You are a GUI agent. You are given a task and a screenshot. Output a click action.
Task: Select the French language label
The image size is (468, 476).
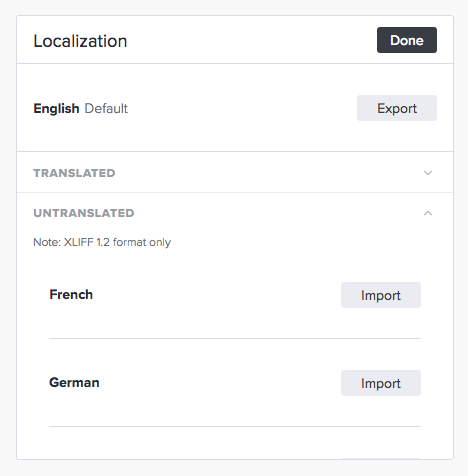tap(71, 295)
